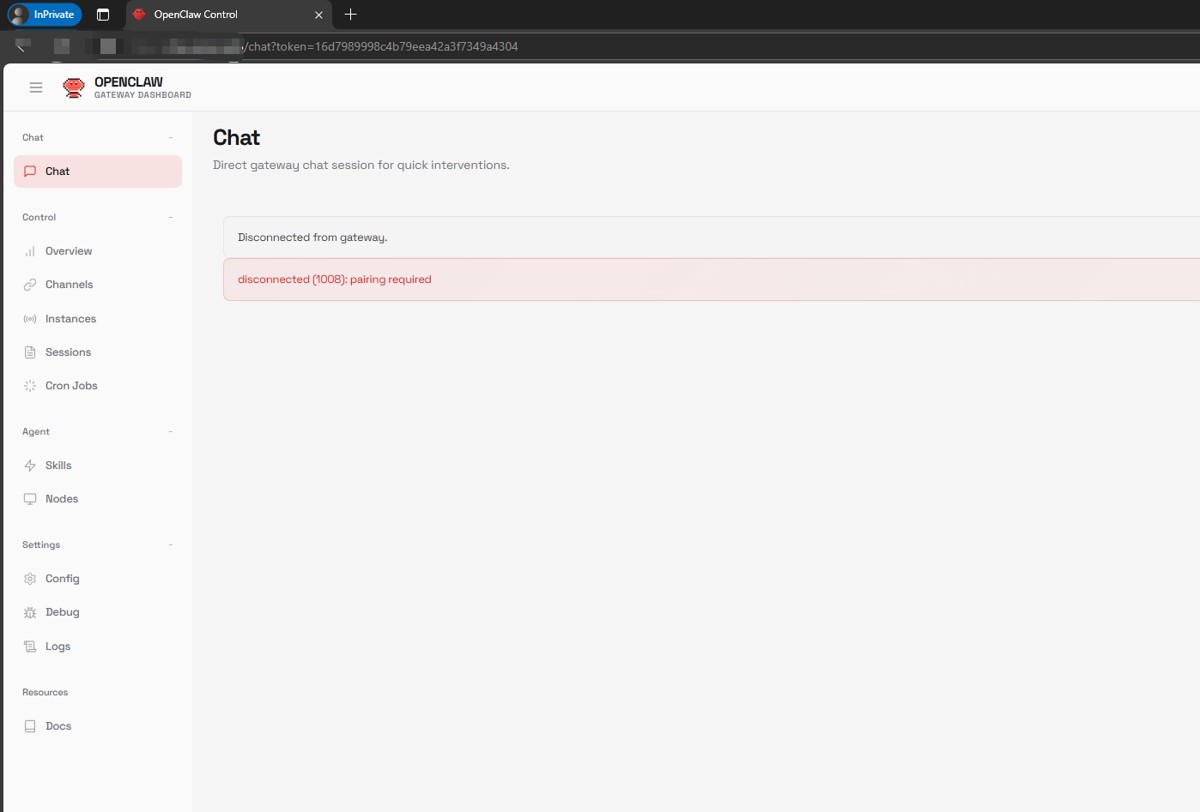Select the Nodes monitor icon
This screenshot has width=1200, height=812.
pyautogui.click(x=30, y=499)
